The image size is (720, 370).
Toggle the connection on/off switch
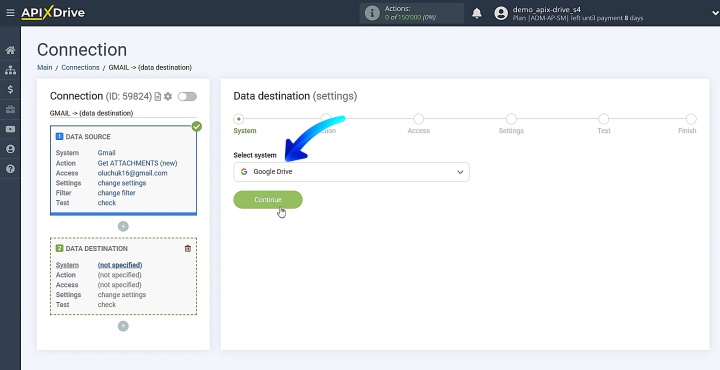tap(187, 96)
